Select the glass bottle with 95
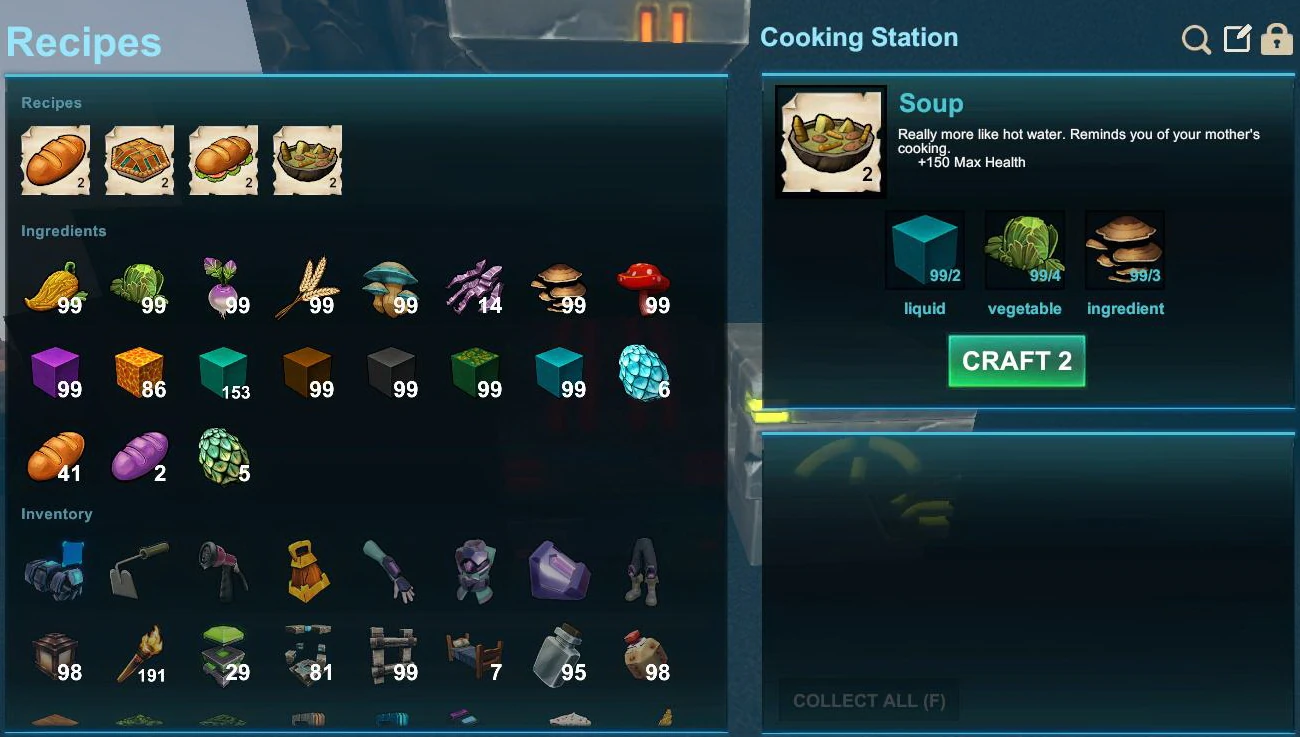1300x737 pixels. (x=560, y=655)
